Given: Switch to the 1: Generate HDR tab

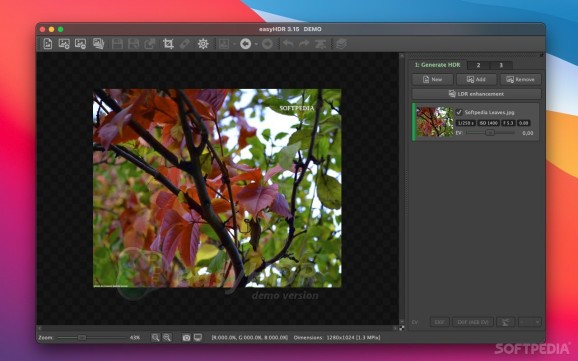Looking at the screenshot, I should coord(437,65).
